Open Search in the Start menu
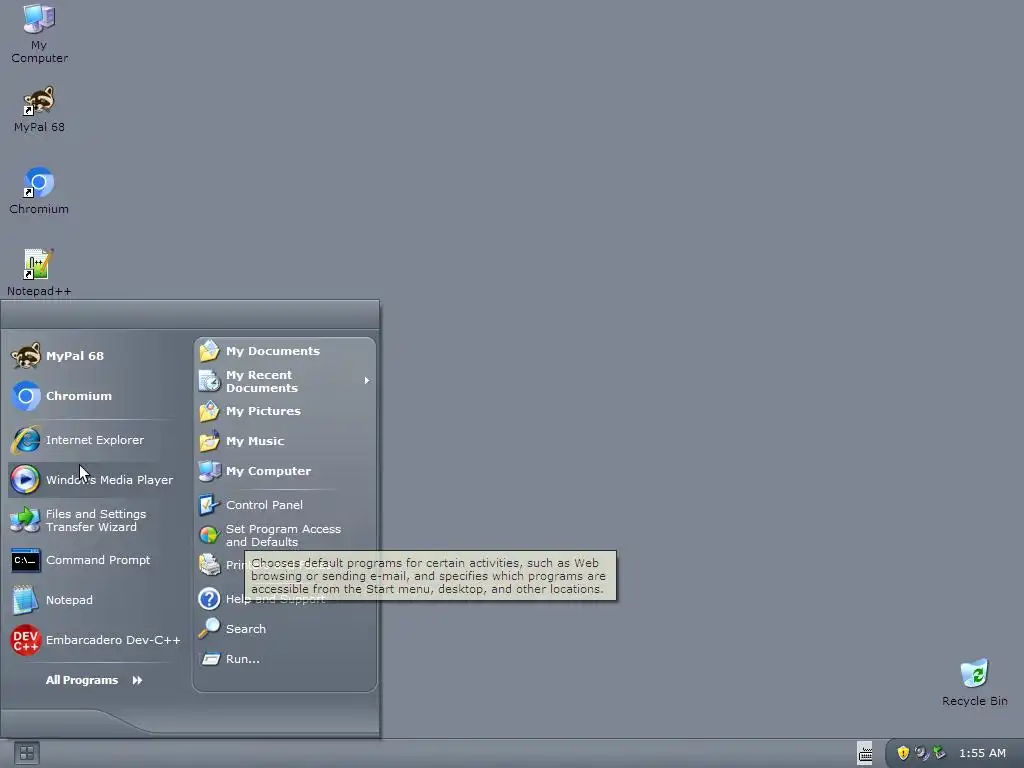1024x768 pixels. [x=285, y=629]
